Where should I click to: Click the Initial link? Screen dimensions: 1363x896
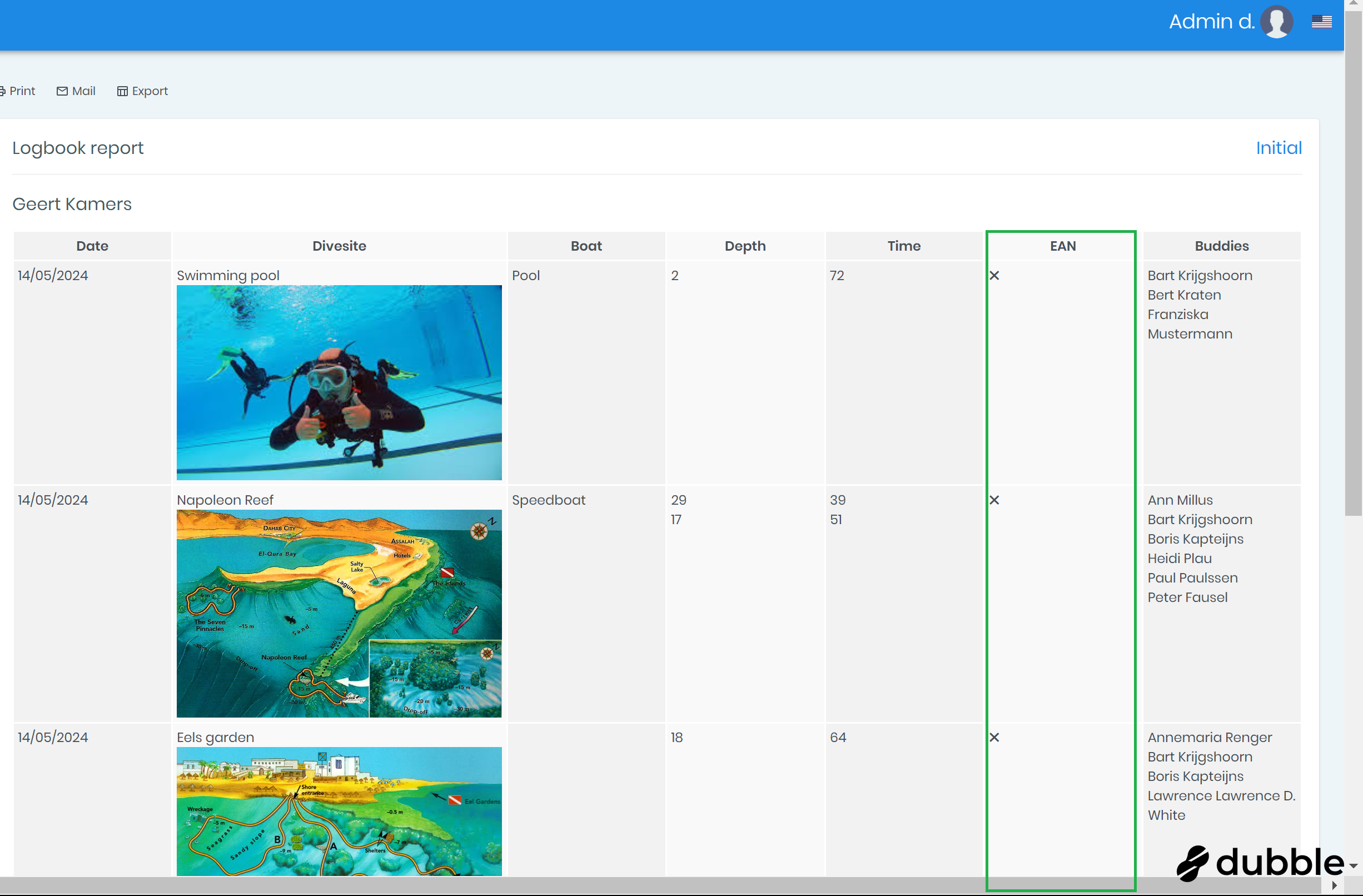pos(1279,148)
